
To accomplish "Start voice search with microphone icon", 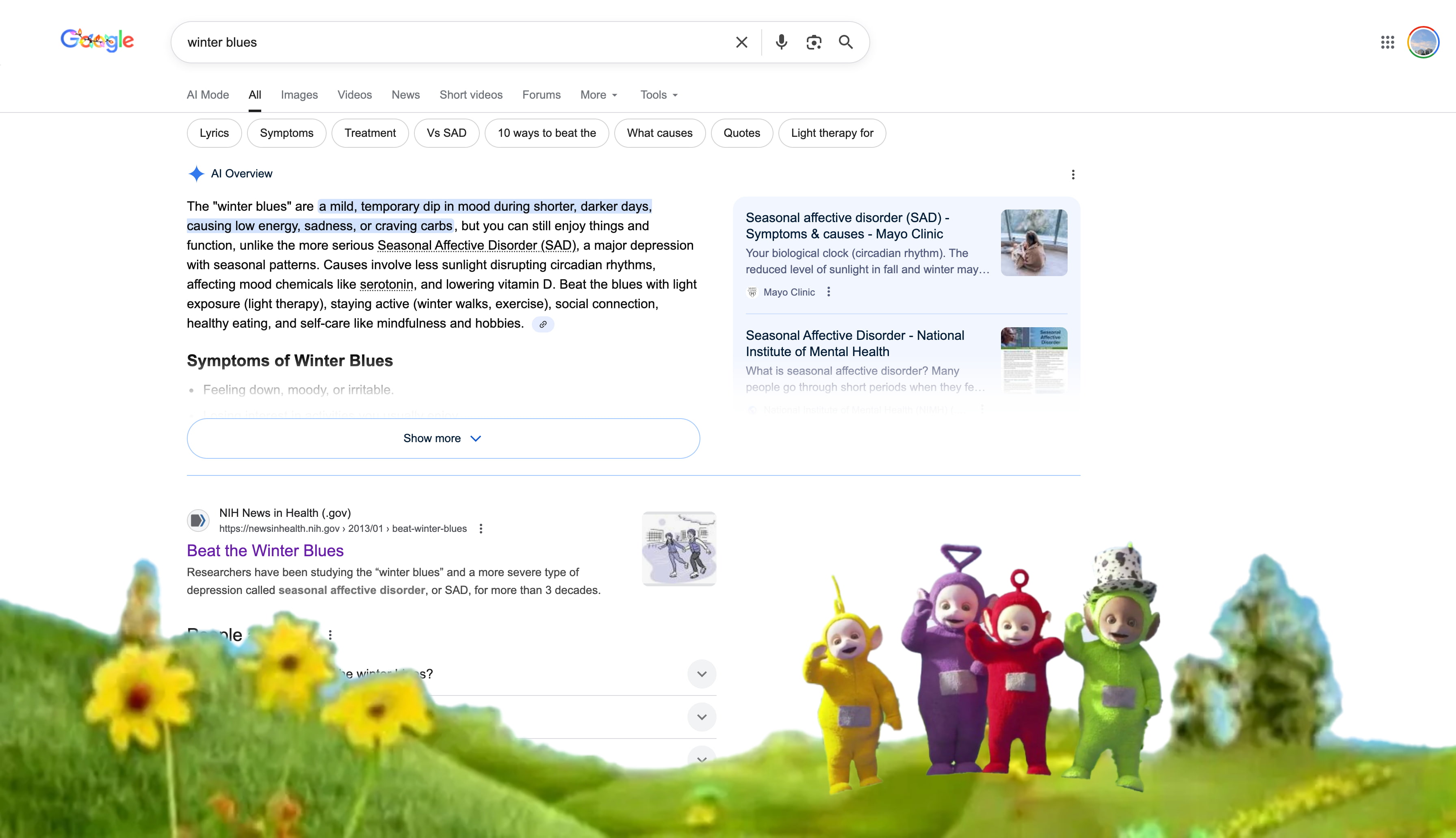I will pos(781,42).
